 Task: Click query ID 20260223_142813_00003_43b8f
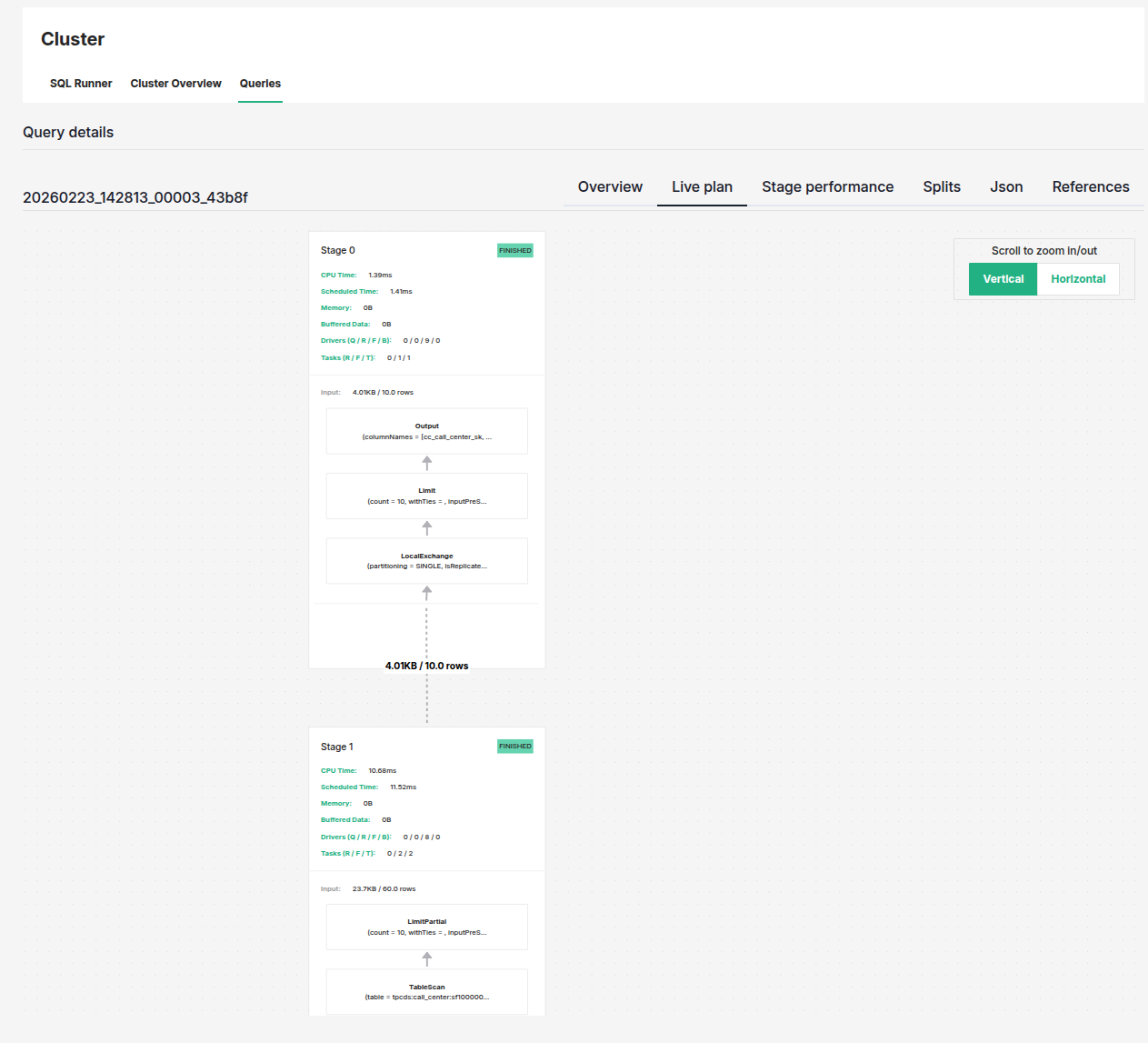click(x=135, y=197)
